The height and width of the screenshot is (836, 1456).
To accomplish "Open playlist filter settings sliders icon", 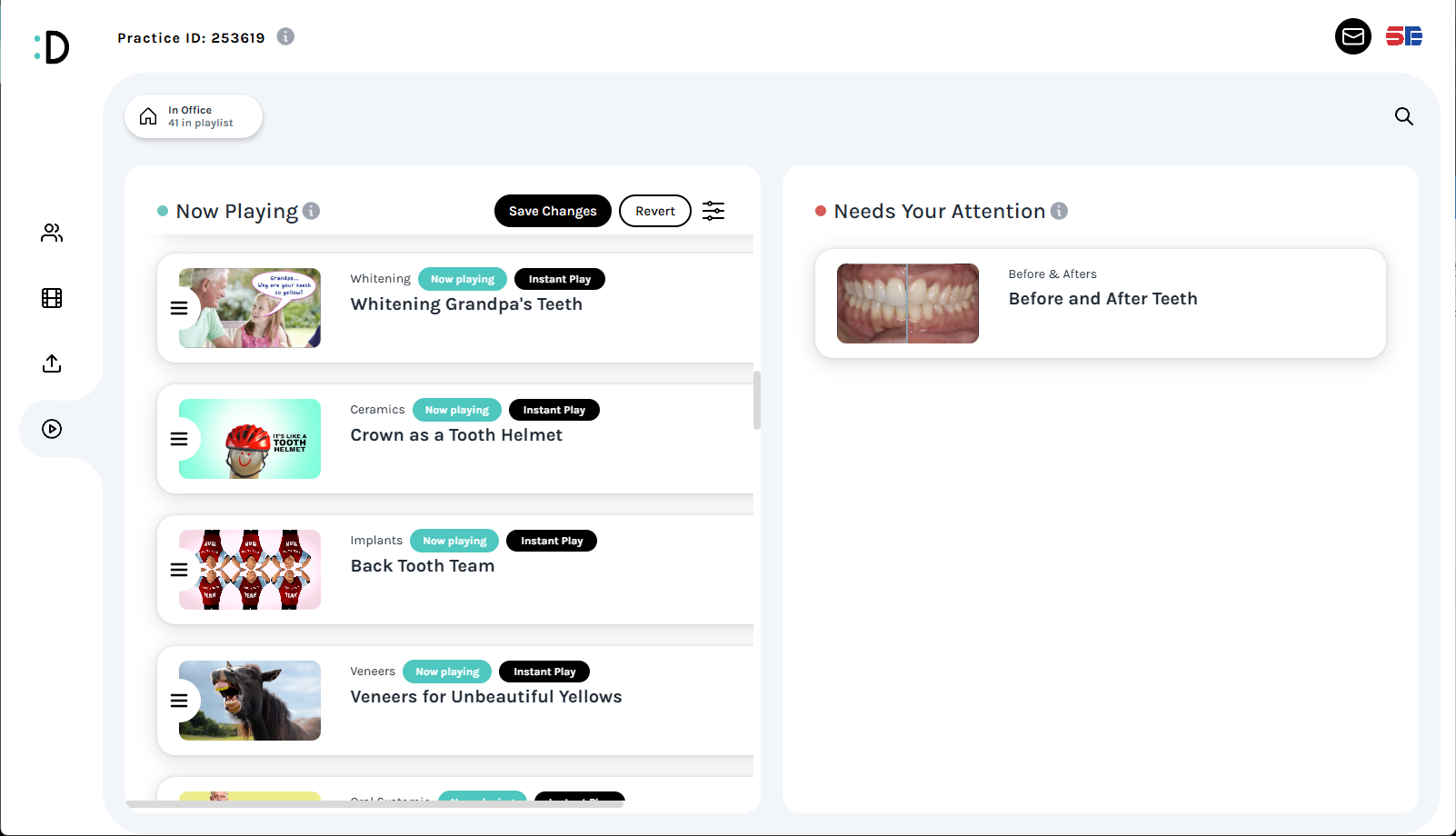I will pyautogui.click(x=713, y=211).
